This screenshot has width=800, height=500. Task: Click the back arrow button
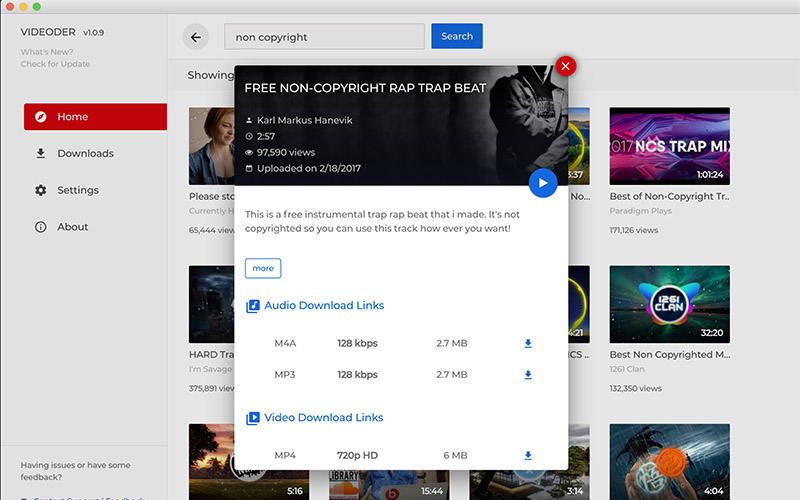coord(195,37)
